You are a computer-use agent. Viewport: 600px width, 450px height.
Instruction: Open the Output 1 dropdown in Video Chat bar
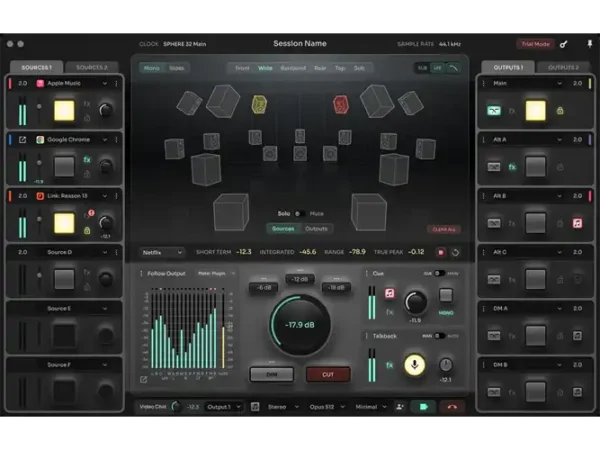(224, 407)
